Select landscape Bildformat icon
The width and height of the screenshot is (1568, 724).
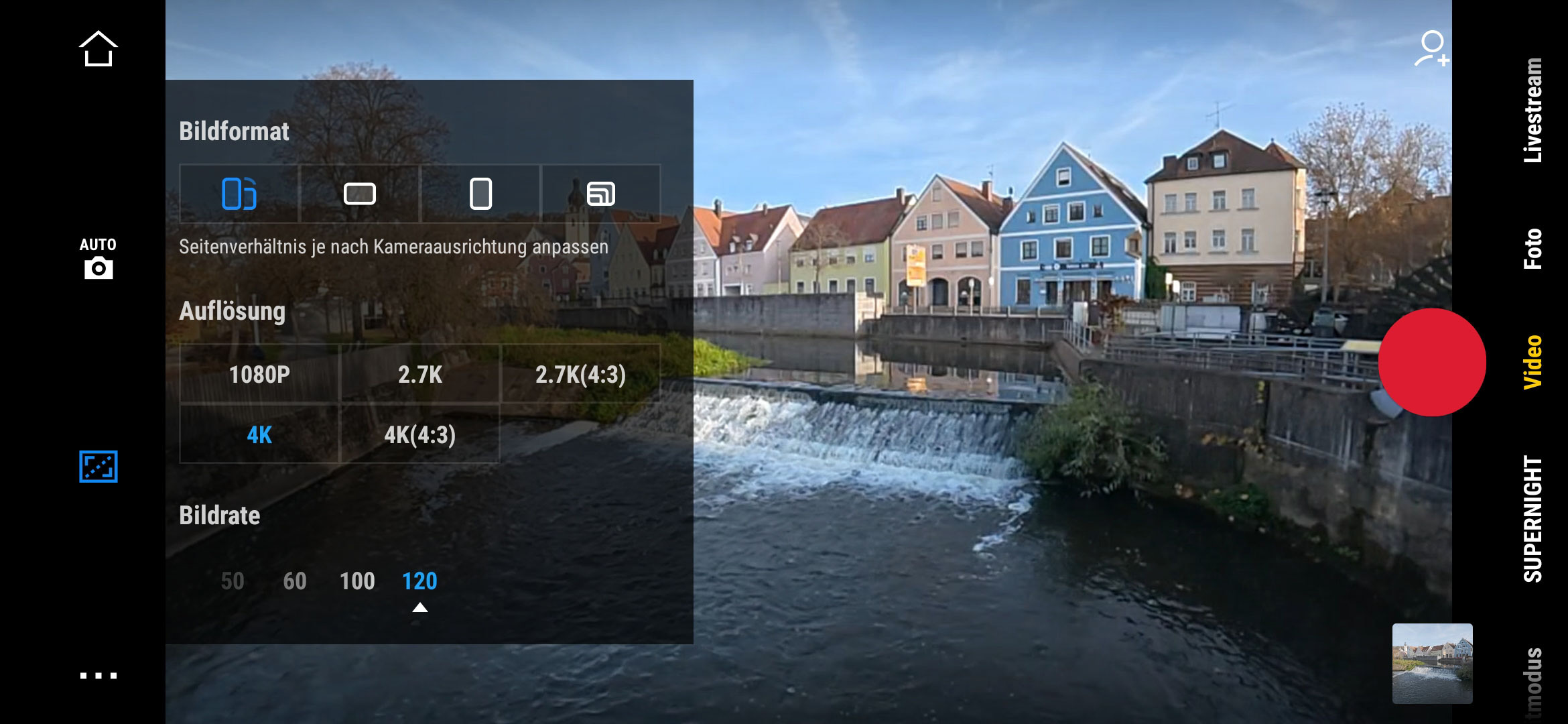[x=359, y=194]
